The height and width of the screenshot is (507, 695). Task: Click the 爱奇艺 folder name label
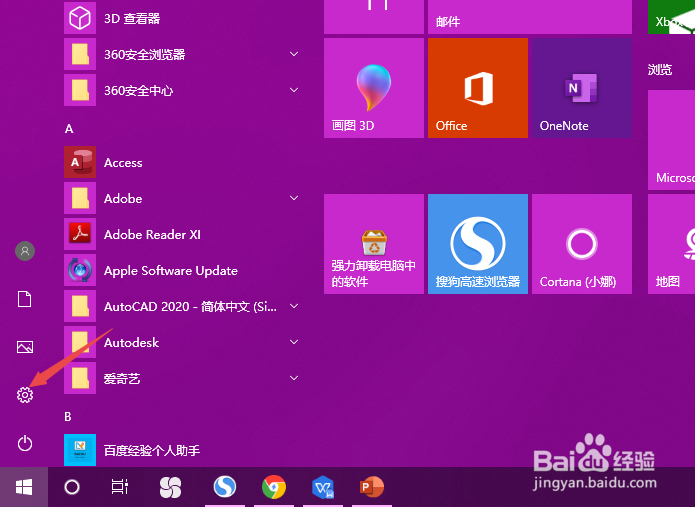point(122,378)
